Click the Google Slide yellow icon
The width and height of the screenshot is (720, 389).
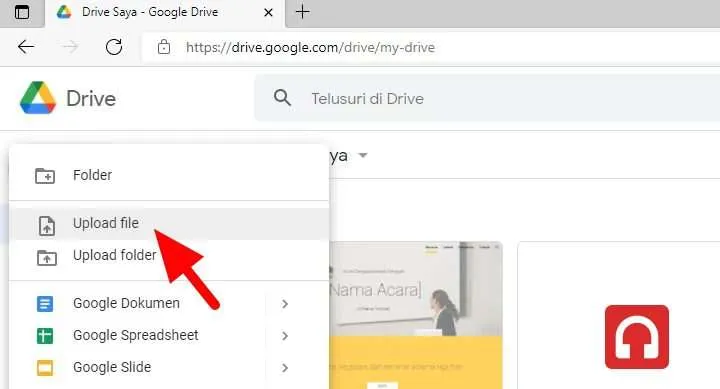(x=45, y=367)
